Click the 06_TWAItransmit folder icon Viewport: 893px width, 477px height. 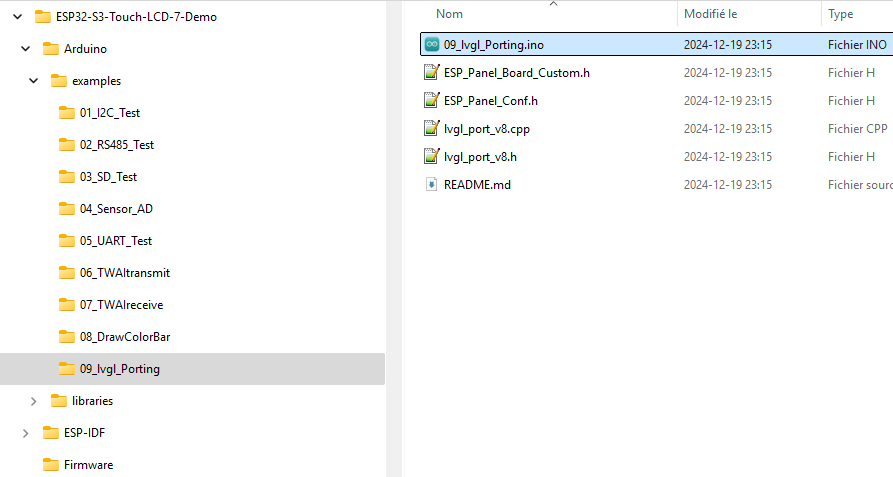[67, 273]
